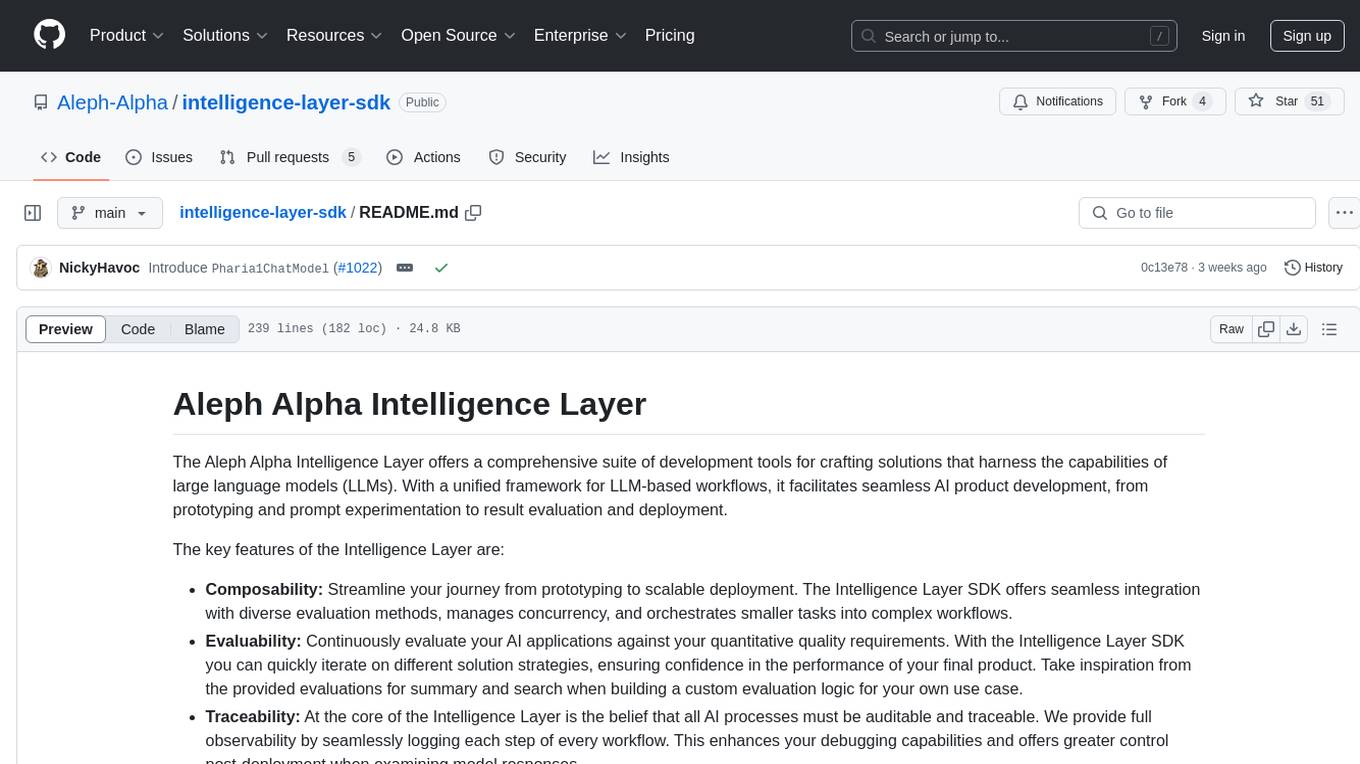Screen dimensions: 1360x764
Task: Open the Actions tab
Action: pos(423,157)
